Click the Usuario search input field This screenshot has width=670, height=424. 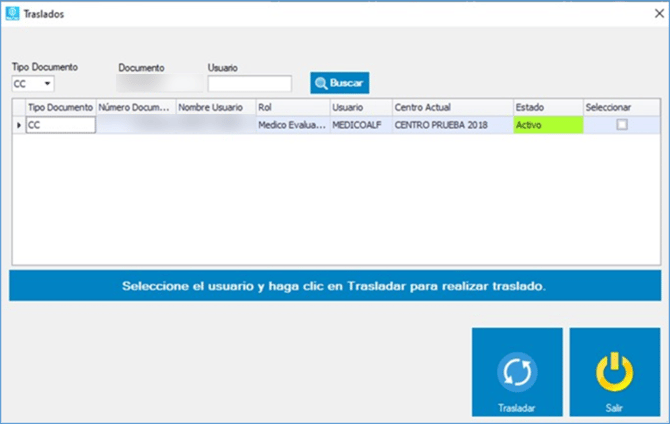tap(250, 84)
